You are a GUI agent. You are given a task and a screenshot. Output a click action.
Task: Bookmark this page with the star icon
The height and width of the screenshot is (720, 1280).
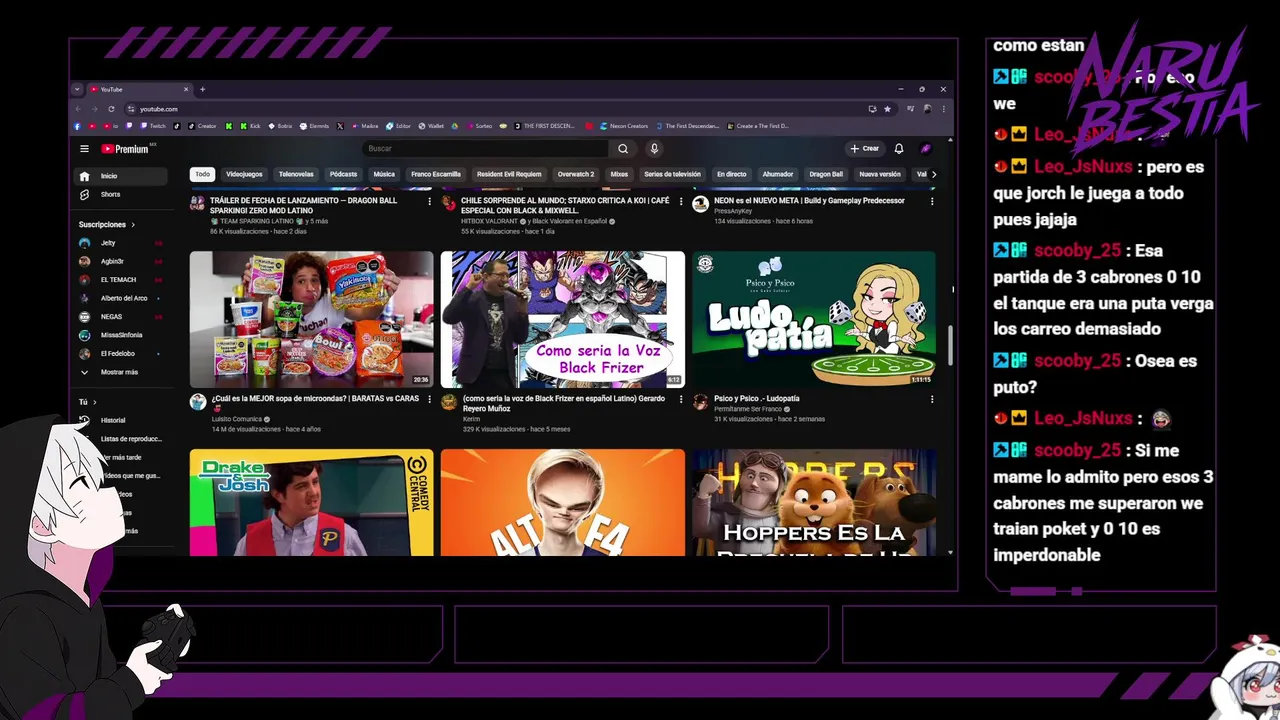[x=887, y=109]
